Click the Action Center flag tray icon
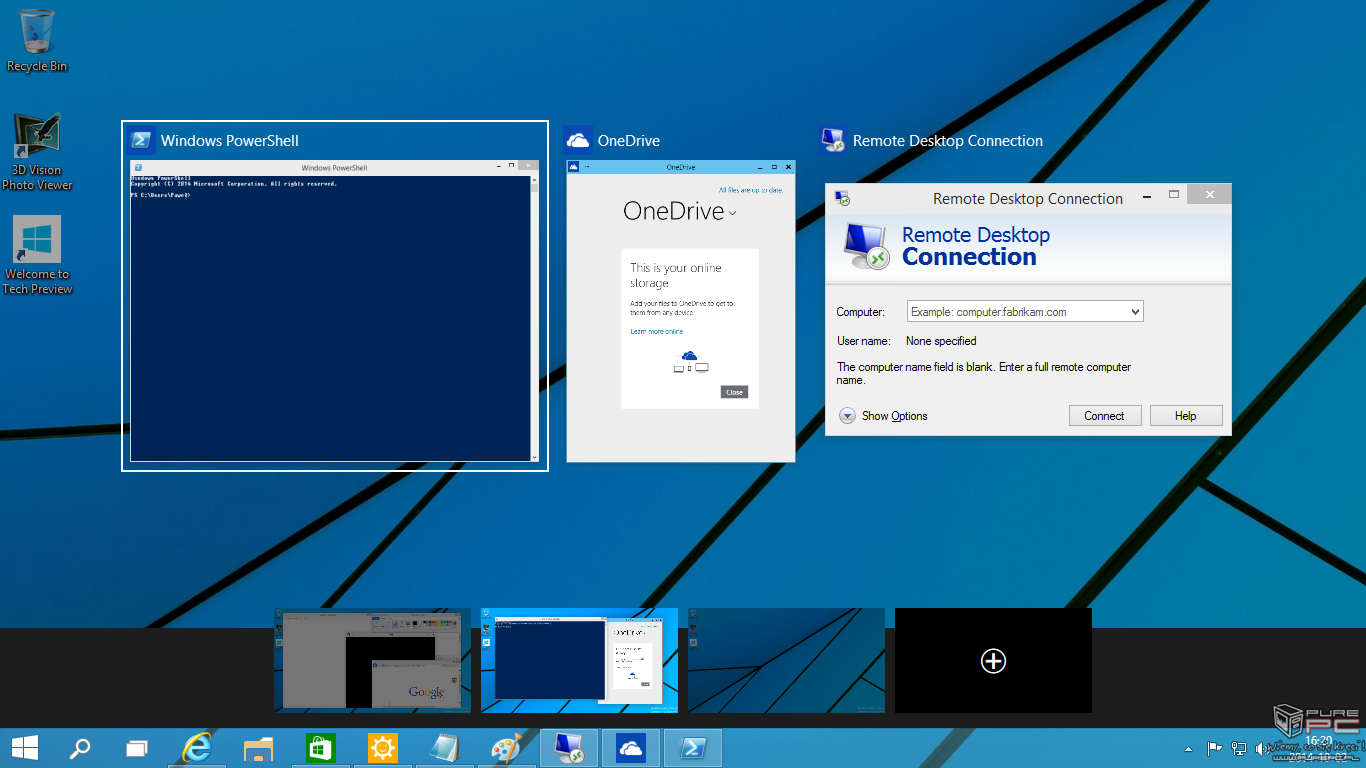This screenshot has height=768, width=1366. pyautogui.click(x=1214, y=748)
